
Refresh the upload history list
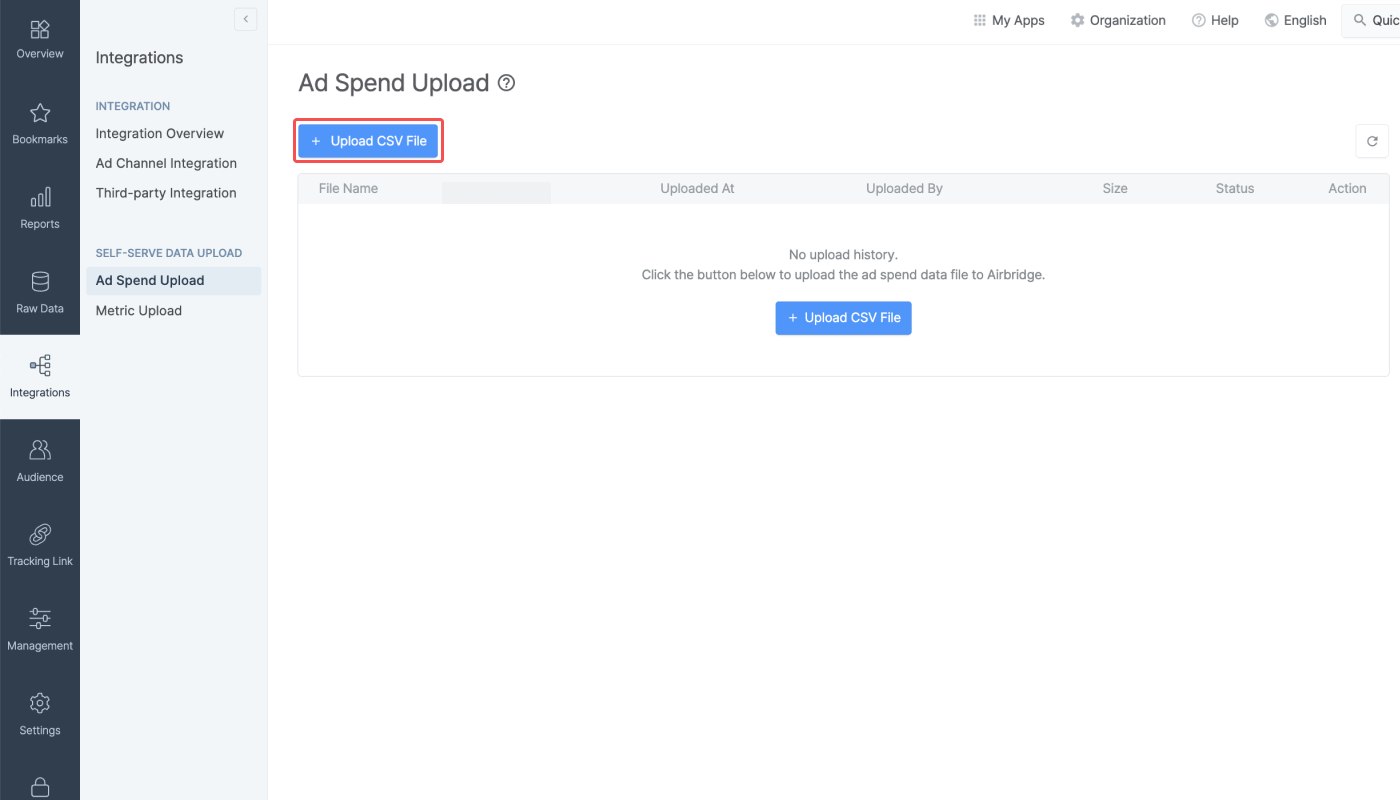(1372, 141)
